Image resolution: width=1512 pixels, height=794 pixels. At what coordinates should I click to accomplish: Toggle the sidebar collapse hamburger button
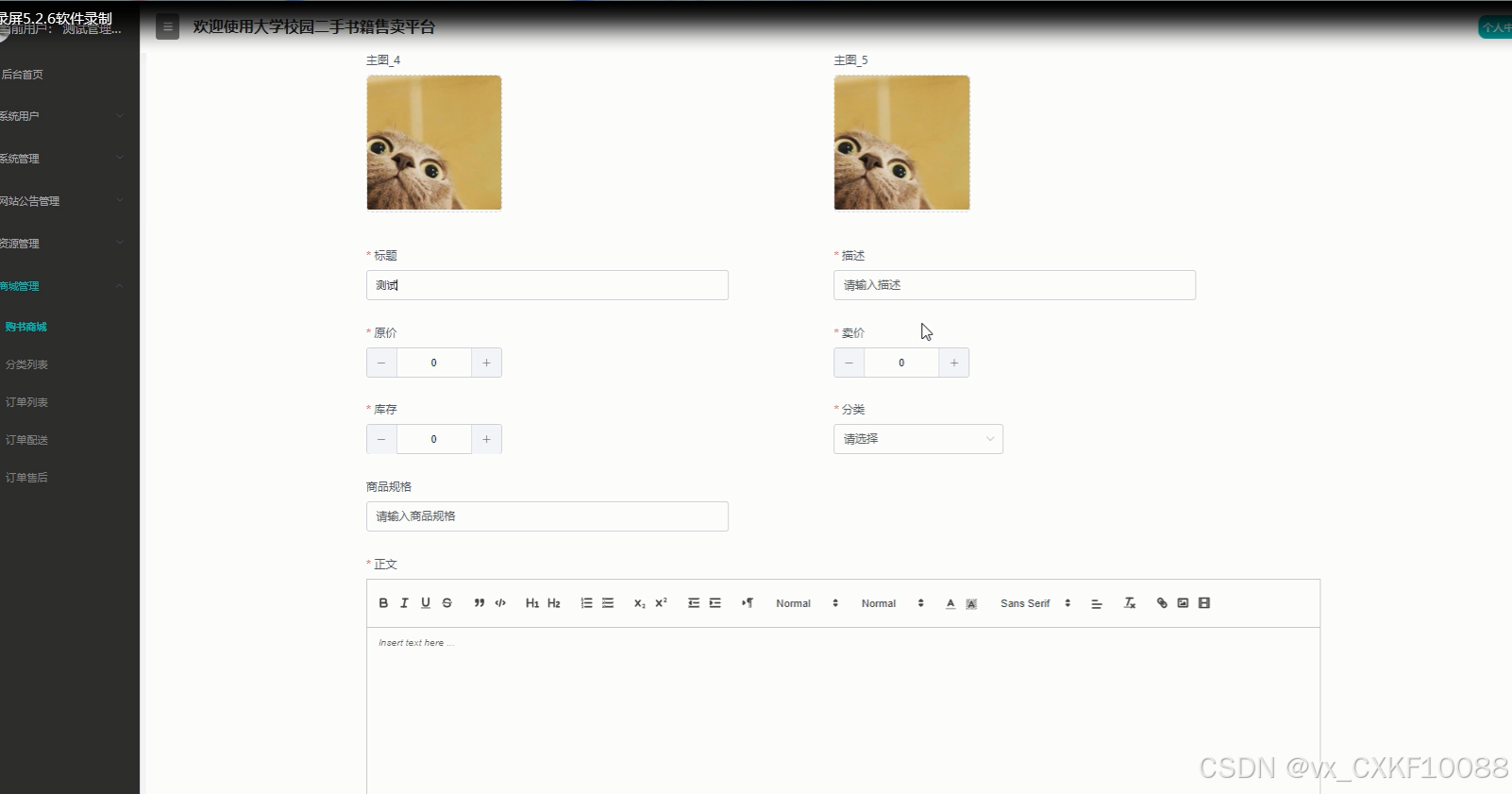[168, 27]
